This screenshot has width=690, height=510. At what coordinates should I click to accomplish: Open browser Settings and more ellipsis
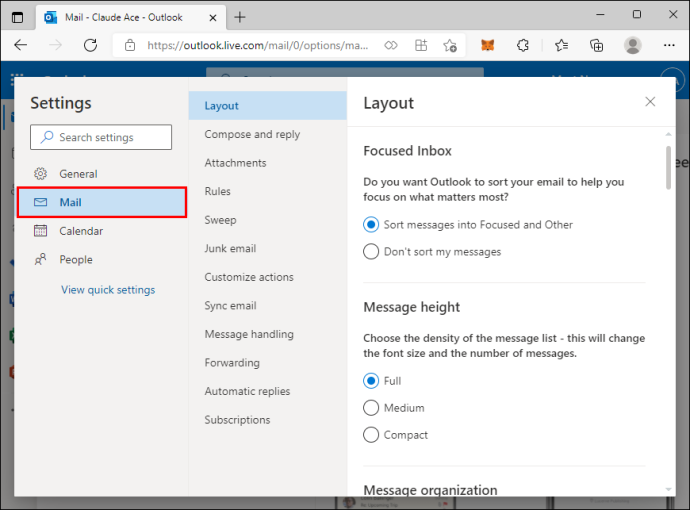coord(669,45)
